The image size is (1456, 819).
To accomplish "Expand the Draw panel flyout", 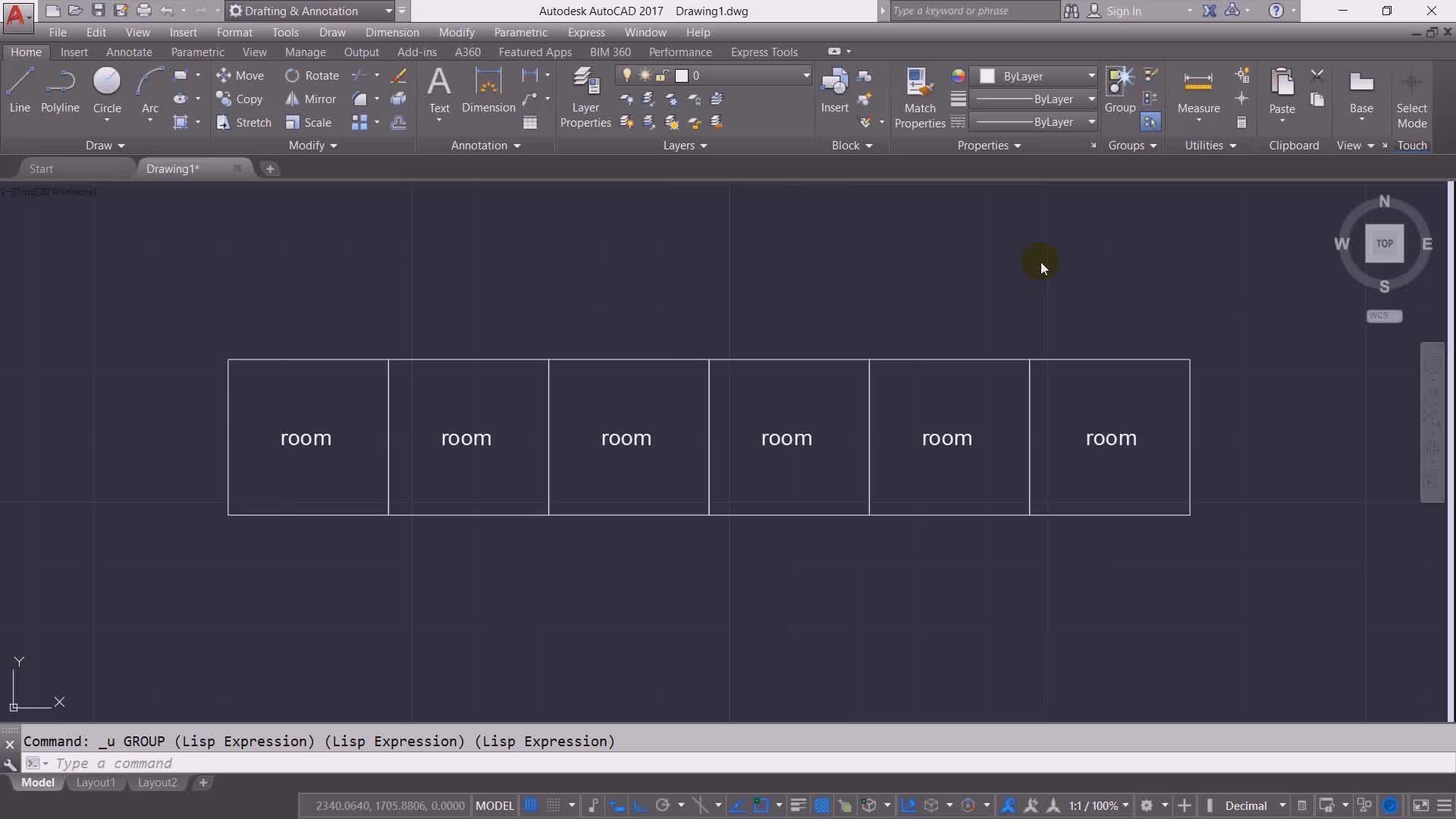I will pos(105,146).
